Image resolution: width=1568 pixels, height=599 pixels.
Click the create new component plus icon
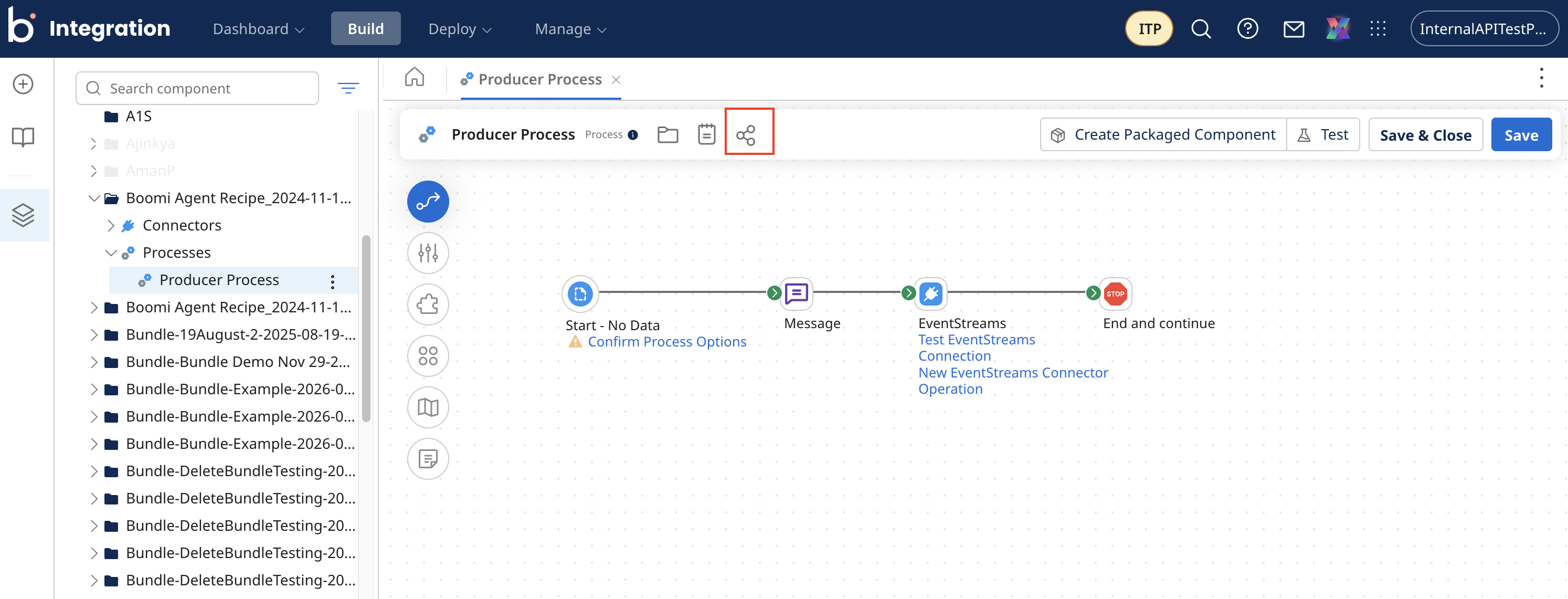pos(23,84)
